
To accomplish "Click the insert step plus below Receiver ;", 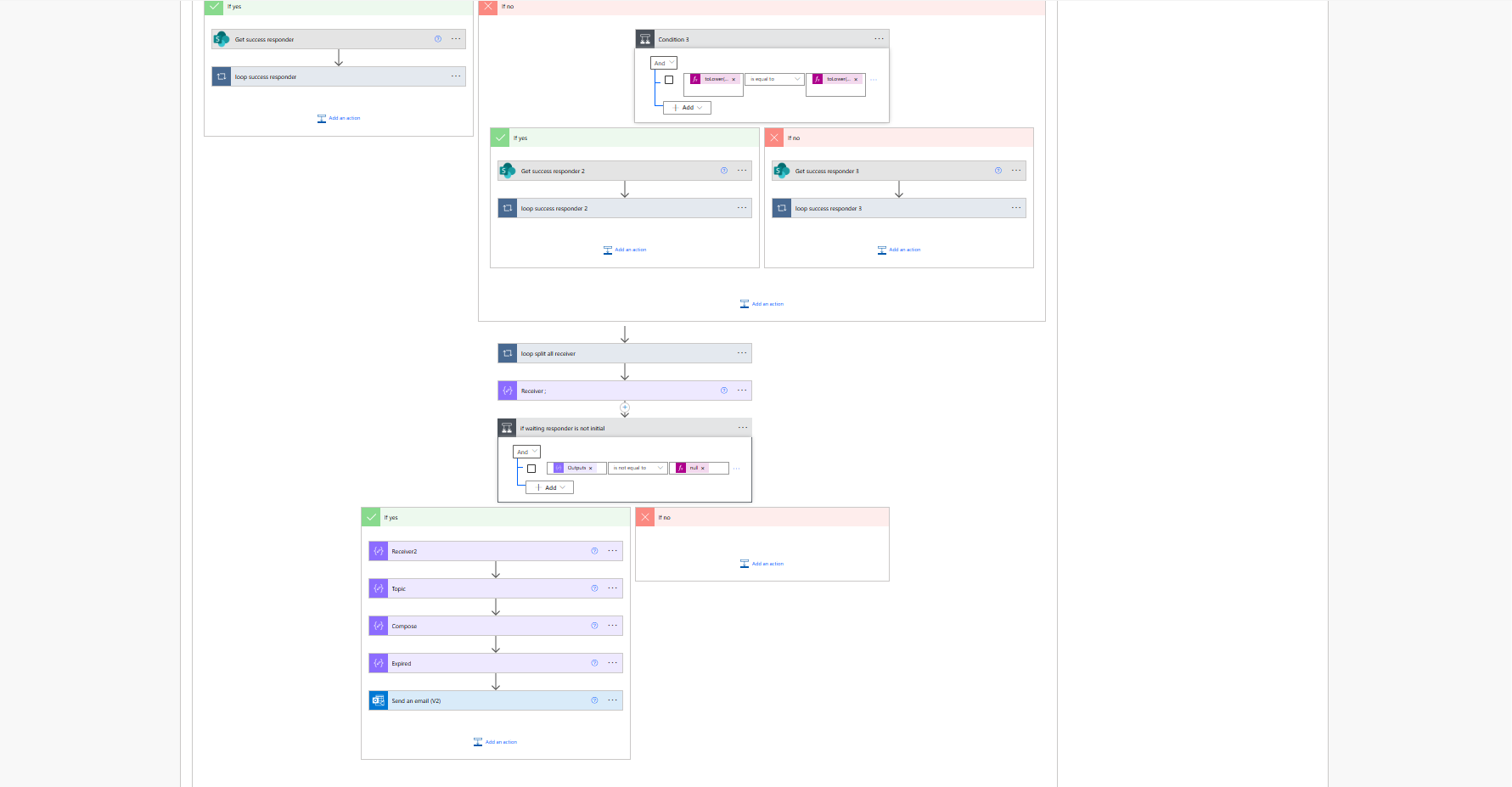I will pos(625,408).
